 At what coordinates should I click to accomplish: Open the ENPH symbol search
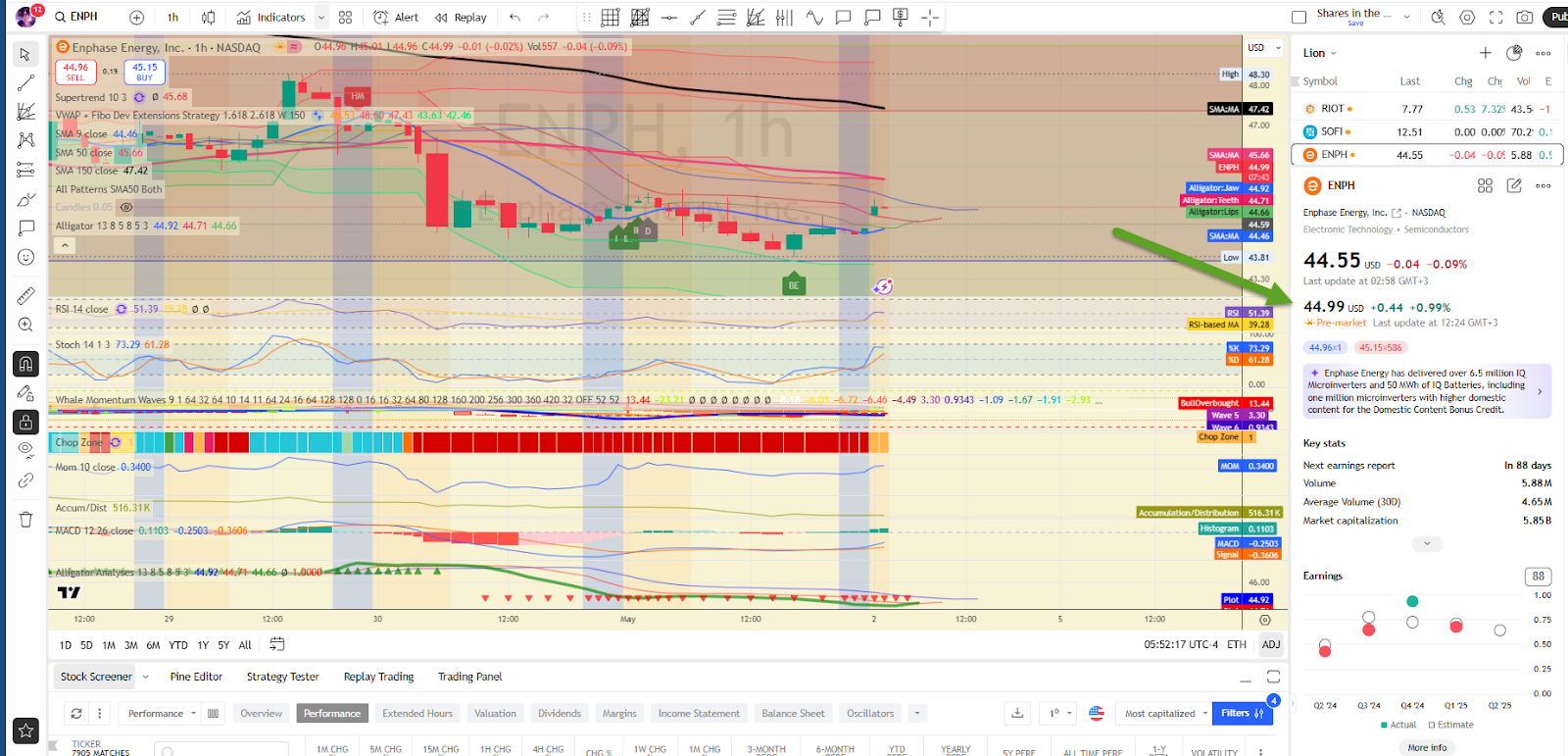[x=76, y=17]
